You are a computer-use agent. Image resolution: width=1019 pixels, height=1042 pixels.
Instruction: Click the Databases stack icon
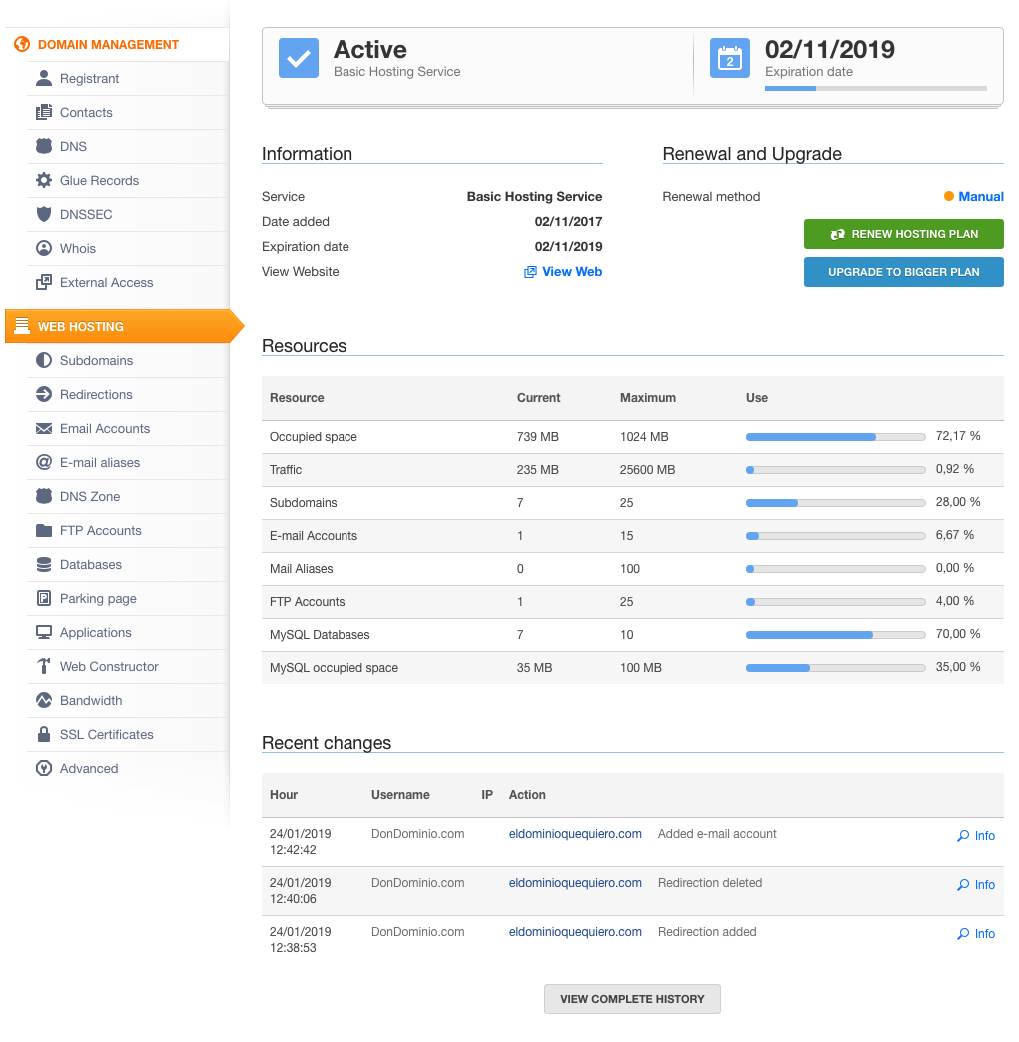coord(44,564)
